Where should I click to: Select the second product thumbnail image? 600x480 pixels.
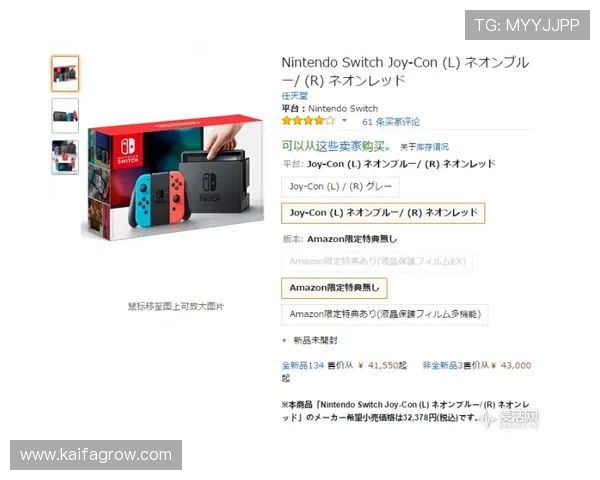pyautogui.click(x=65, y=116)
